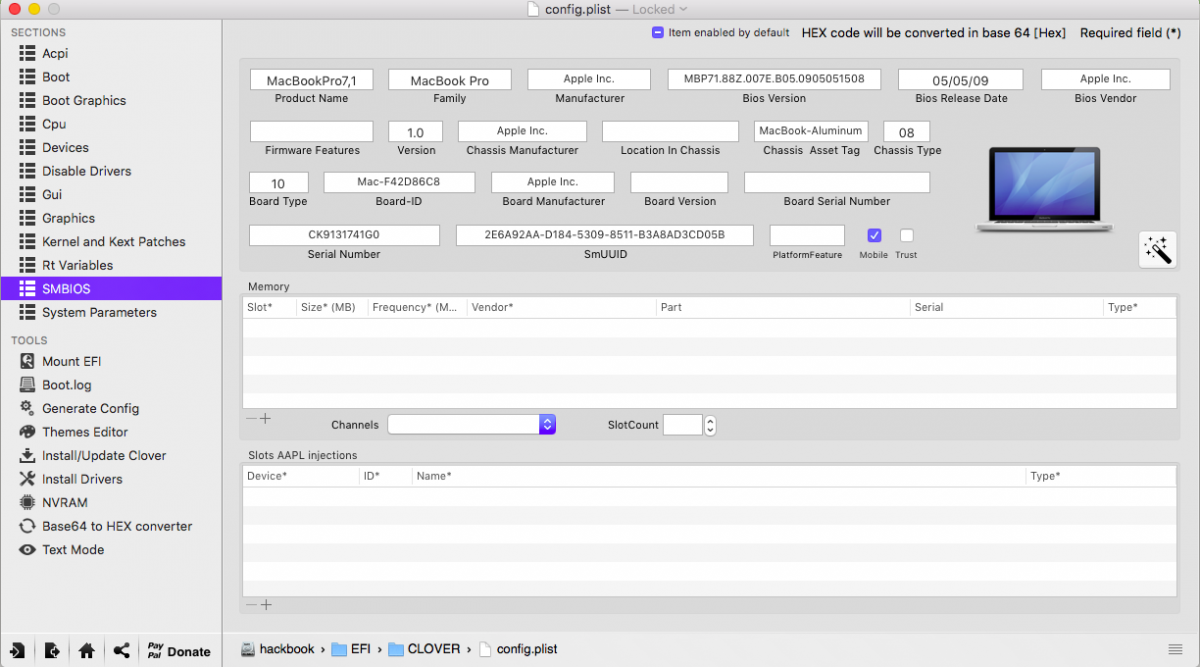The height and width of the screenshot is (667, 1200).
Task: Uncheck the Mobile checkbox
Action: point(874,236)
